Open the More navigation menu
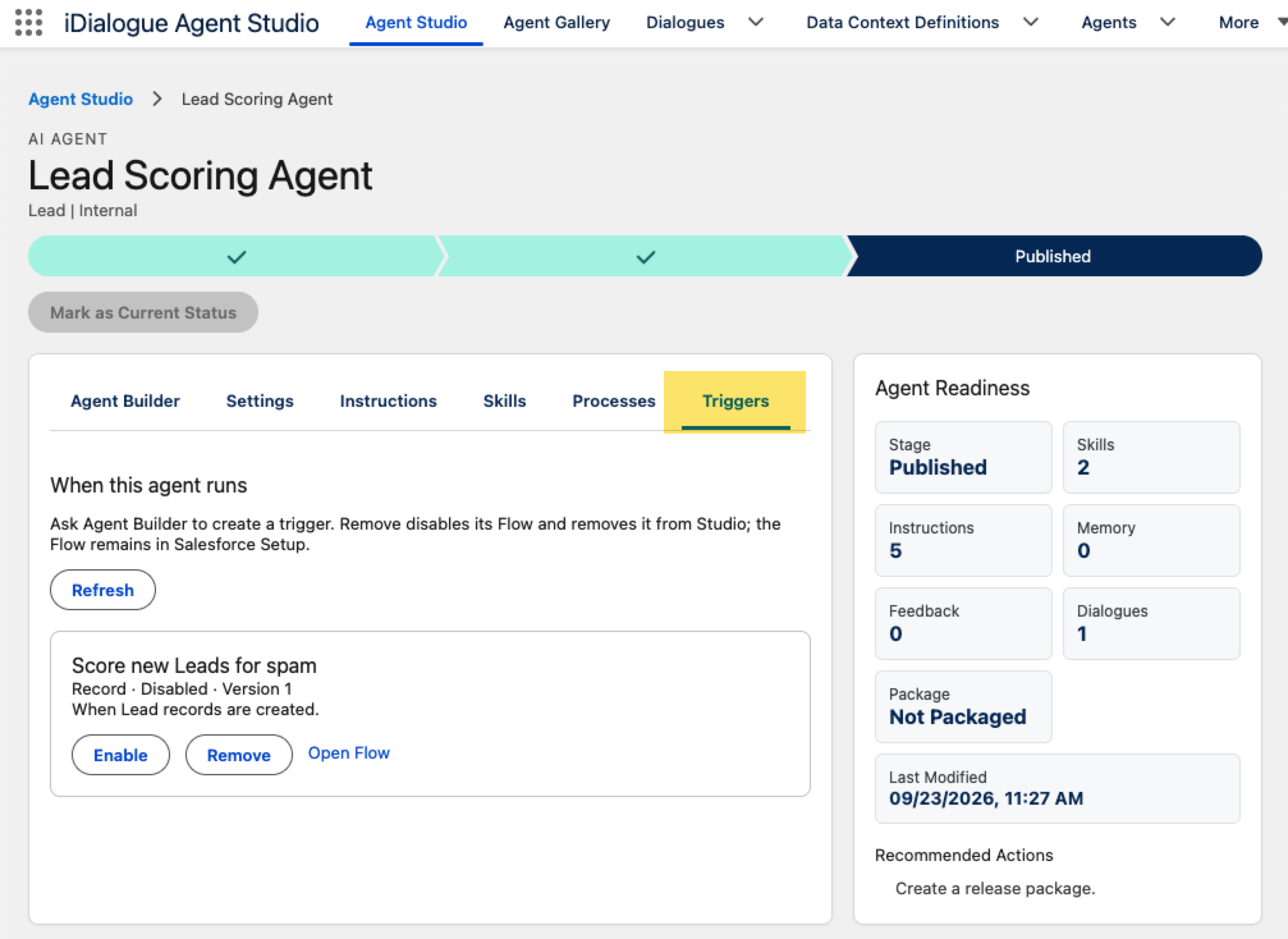The image size is (1288, 939). [x=1252, y=22]
